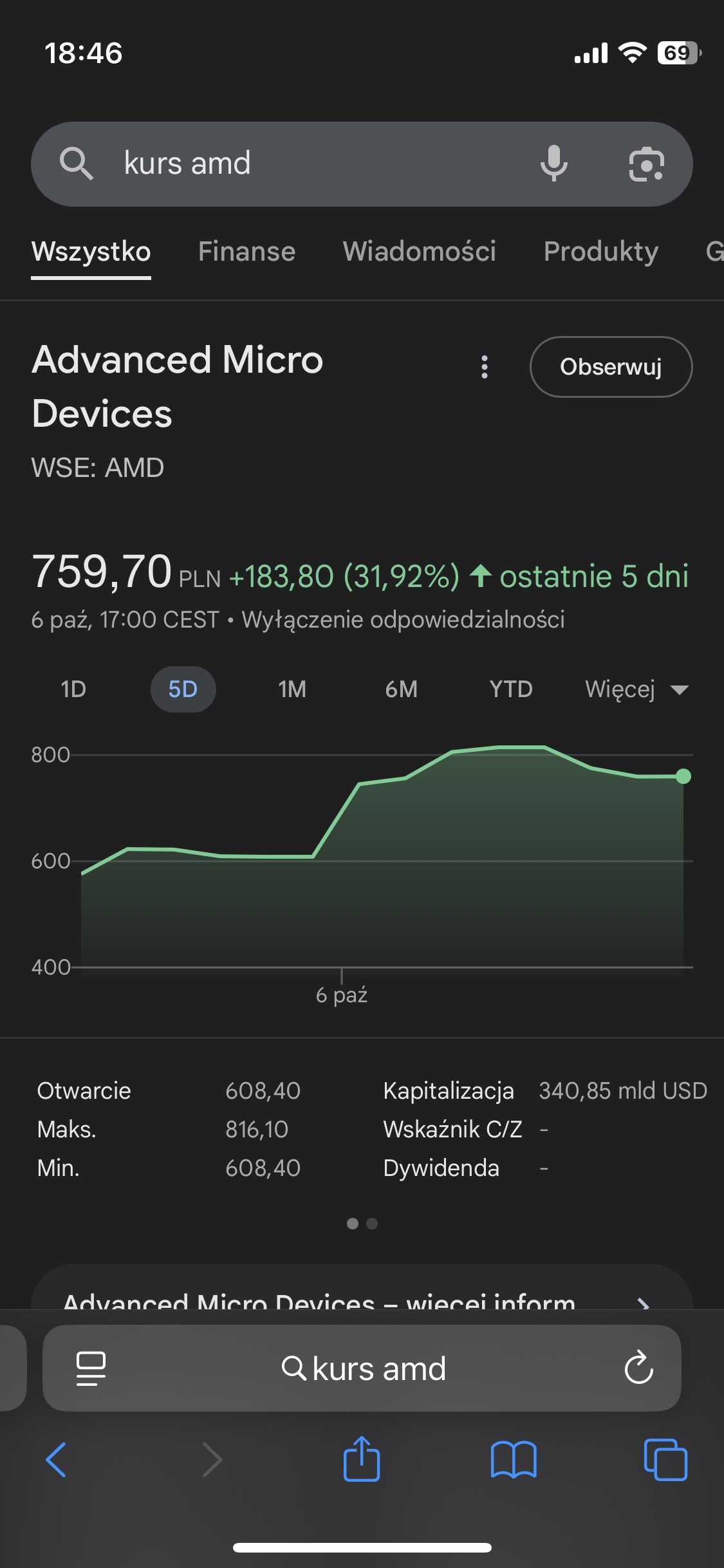This screenshot has width=724, height=1568.
Task: Switch to the Finanse tab
Action: (x=246, y=252)
